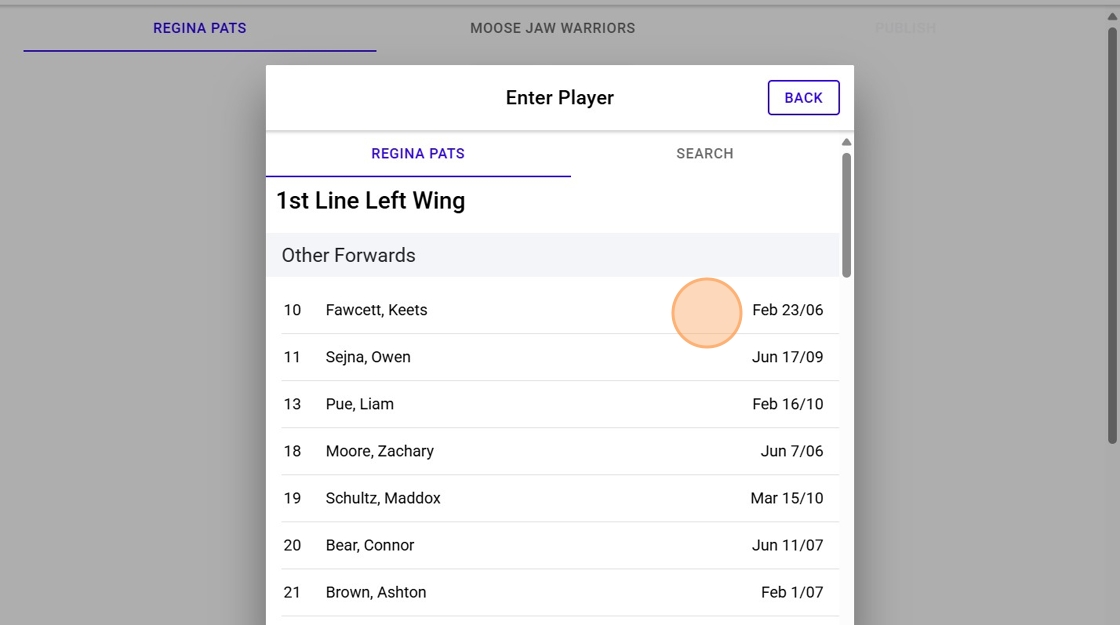Open the PUBLISH tab
Viewport: 1120px width, 625px height.
(x=905, y=28)
